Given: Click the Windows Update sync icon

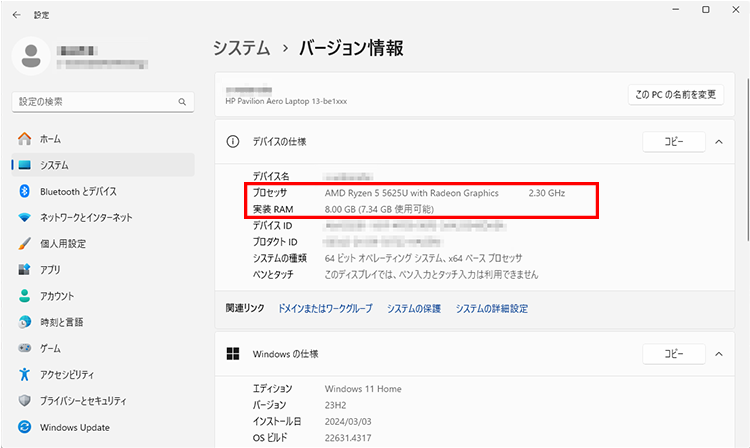Looking at the screenshot, I should [x=24, y=427].
